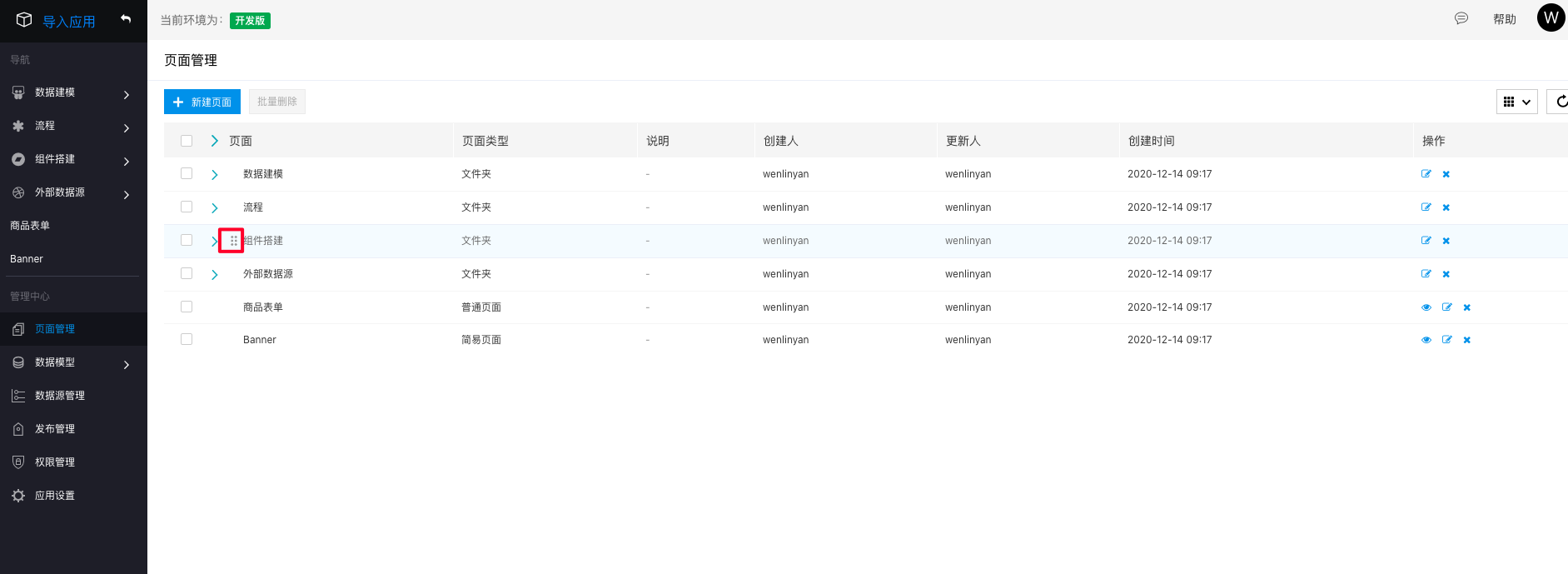Select the Banner row checkbox
The height and width of the screenshot is (574, 1568).
(x=187, y=339)
